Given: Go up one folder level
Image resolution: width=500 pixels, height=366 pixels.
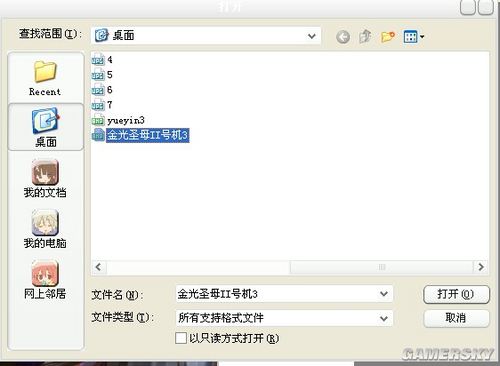Looking at the screenshot, I should click(365, 36).
